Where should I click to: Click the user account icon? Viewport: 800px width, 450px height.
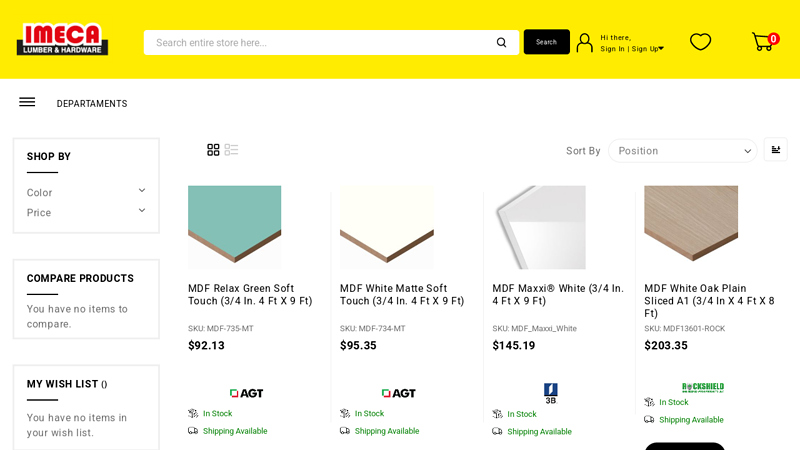[x=584, y=42]
